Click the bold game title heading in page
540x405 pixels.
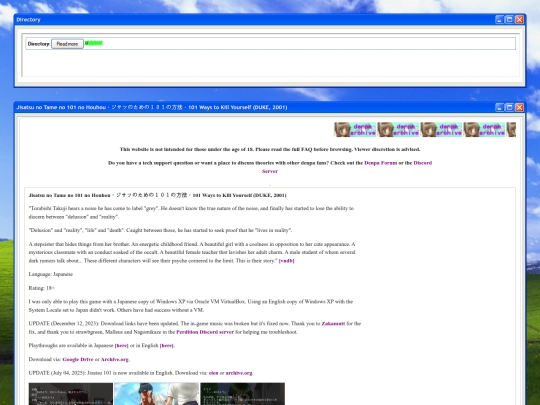157,195
